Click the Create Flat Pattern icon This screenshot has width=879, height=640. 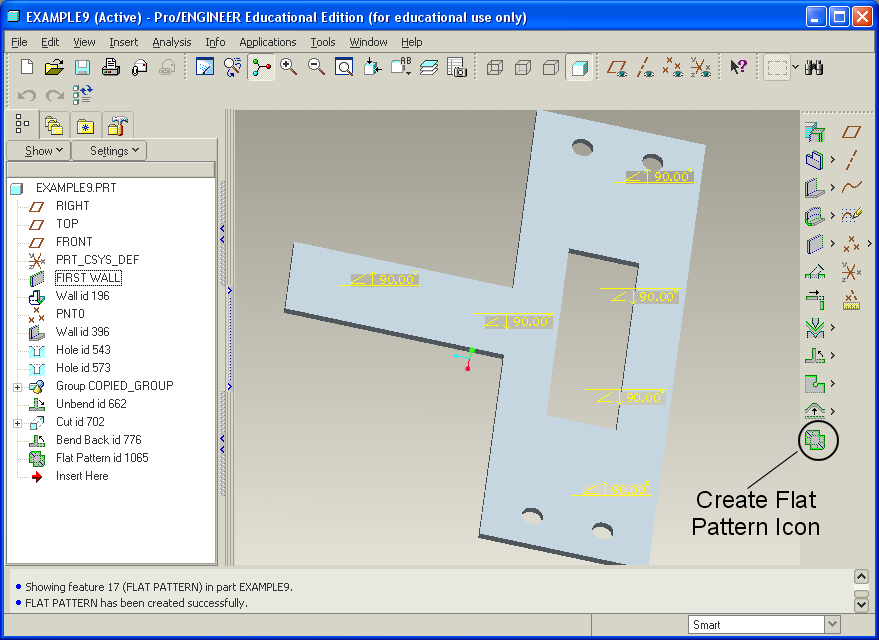pyautogui.click(x=817, y=440)
